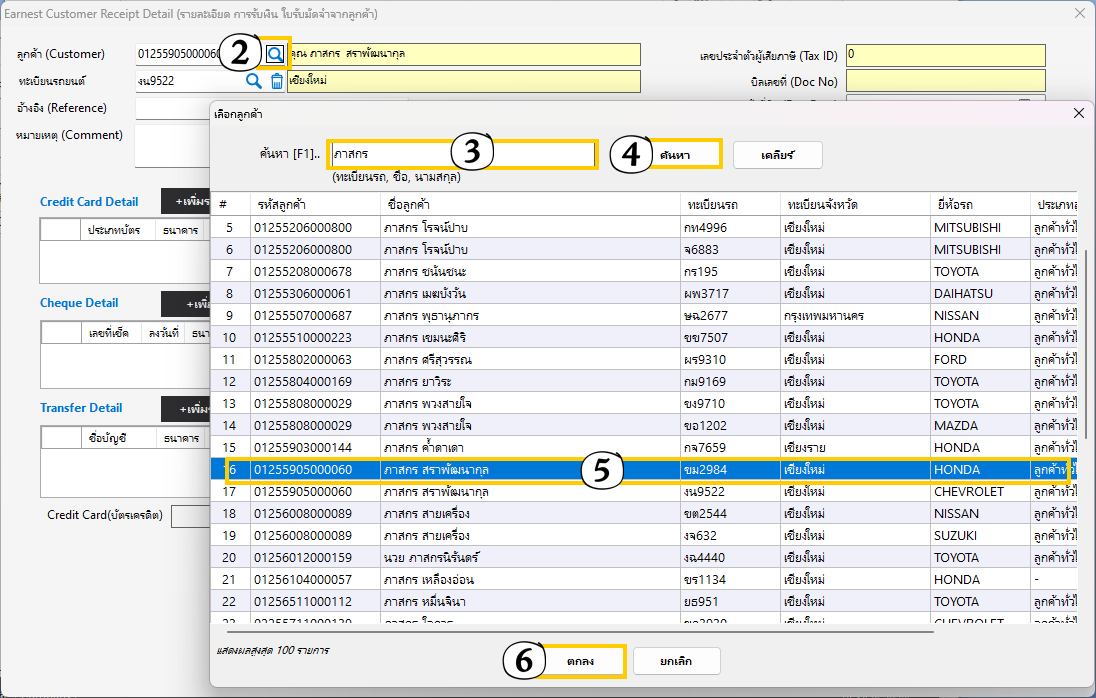Click the license plate search magnifier icon
Image resolution: width=1096 pixels, height=698 pixels.
254,81
